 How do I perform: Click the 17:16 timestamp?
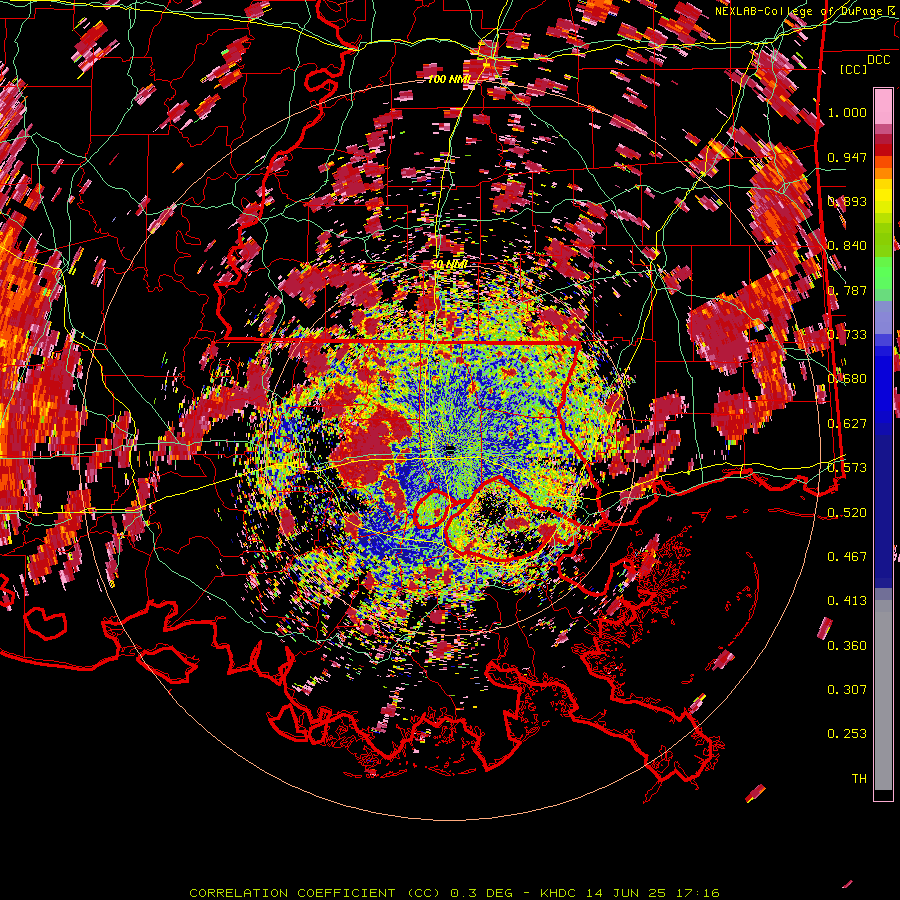point(696,893)
